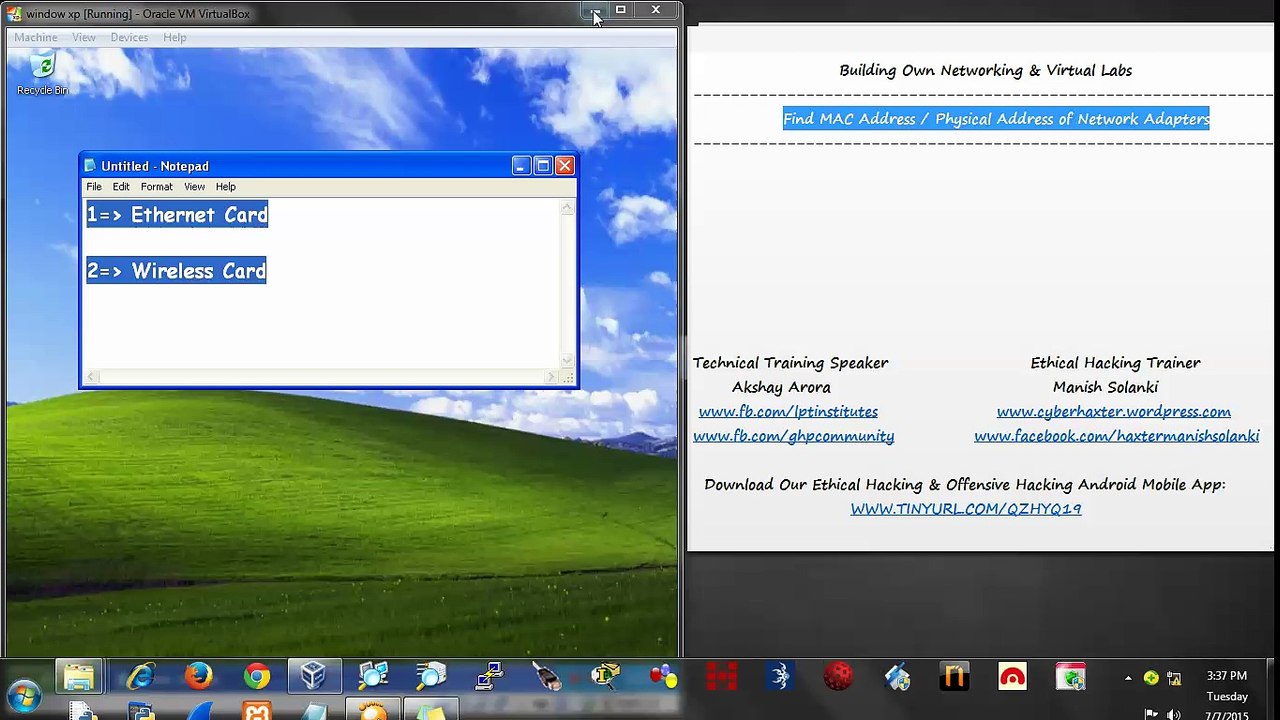Screen dimensions: 1280x720
Task: Click the highlighted 'Find MAC Address' heading
Action: click(x=996, y=119)
